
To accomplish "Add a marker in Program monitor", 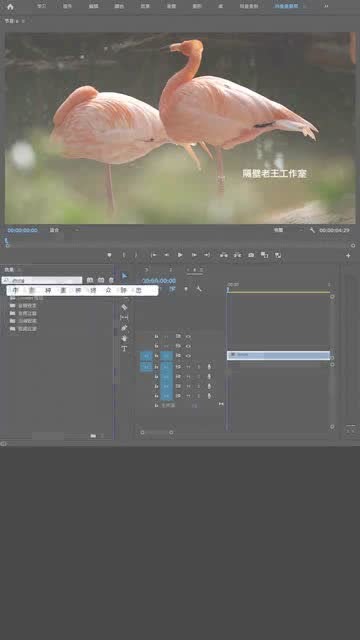I will pos(109,255).
